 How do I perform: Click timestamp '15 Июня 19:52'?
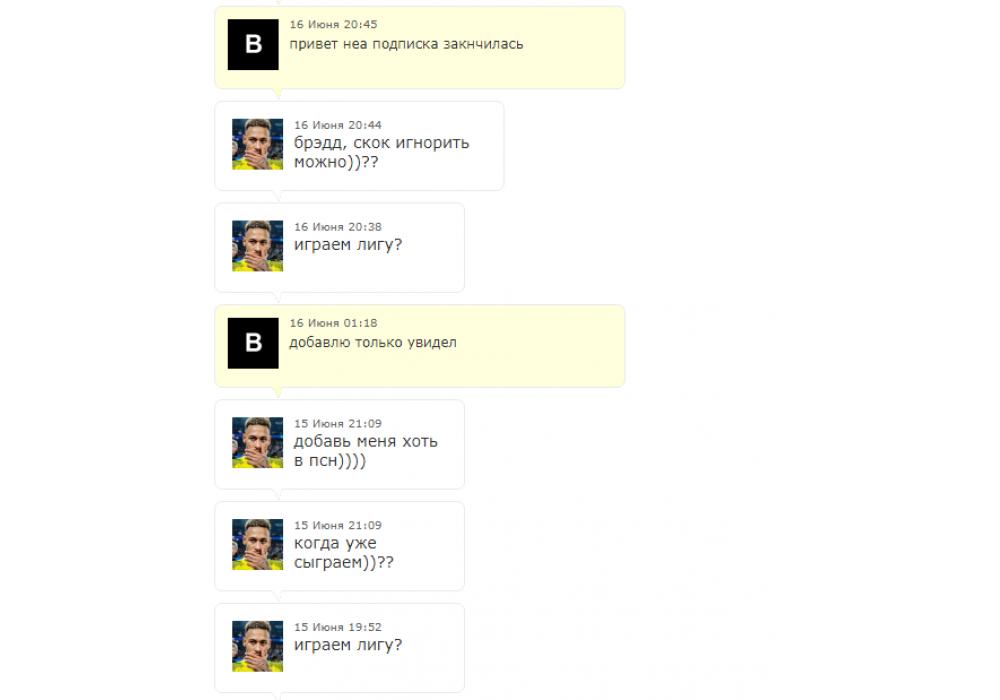pos(337,627)
